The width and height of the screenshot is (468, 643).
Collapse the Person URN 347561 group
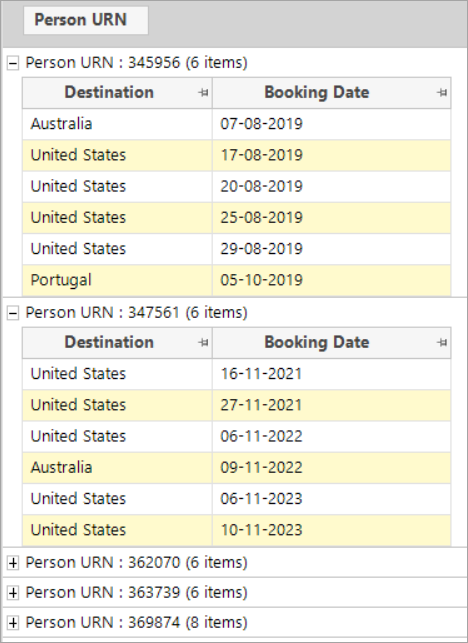pyautogui.click(x=13, y=313)
